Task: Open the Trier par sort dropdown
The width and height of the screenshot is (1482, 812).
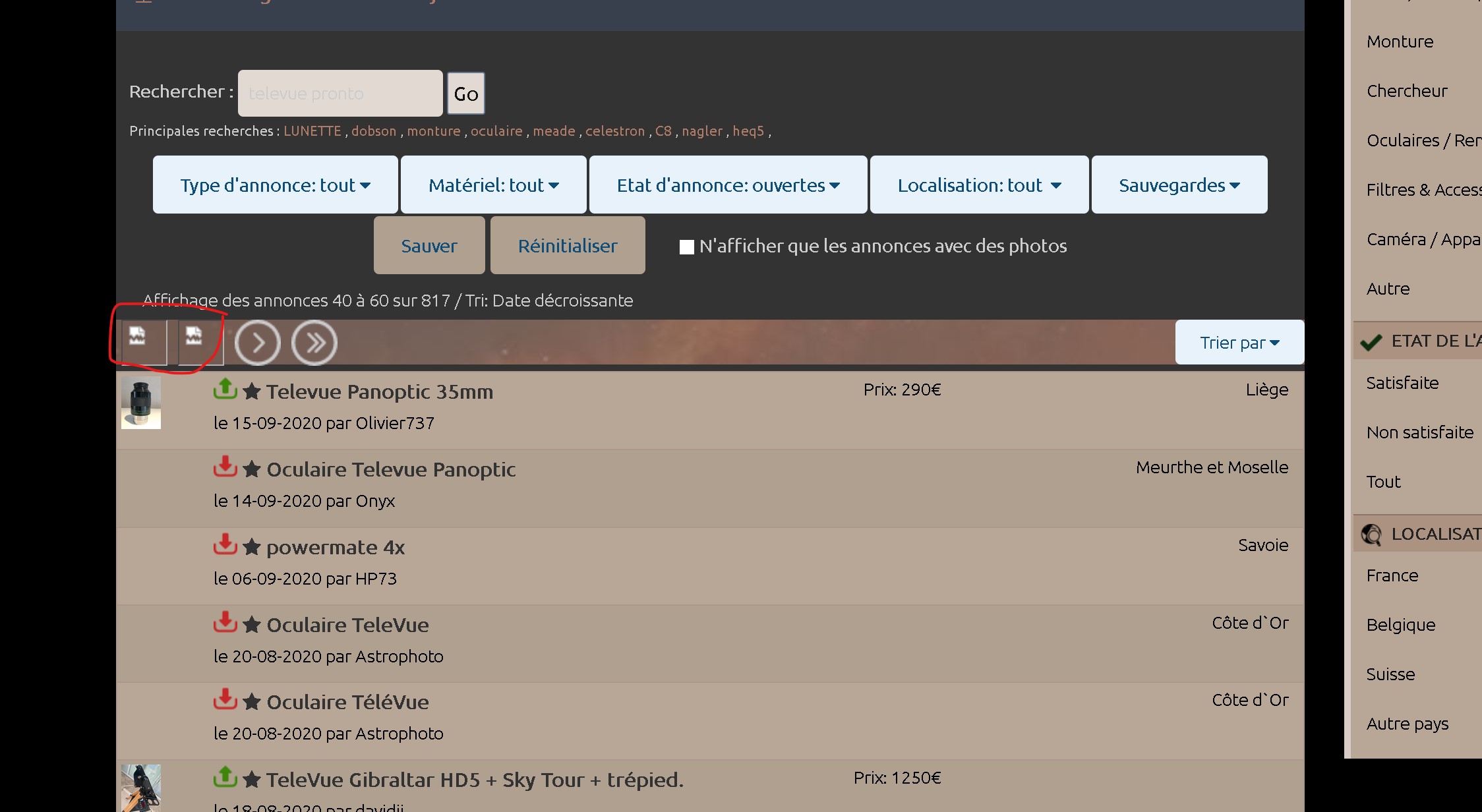Action: pyautogui.click(x=1239, y=343)
